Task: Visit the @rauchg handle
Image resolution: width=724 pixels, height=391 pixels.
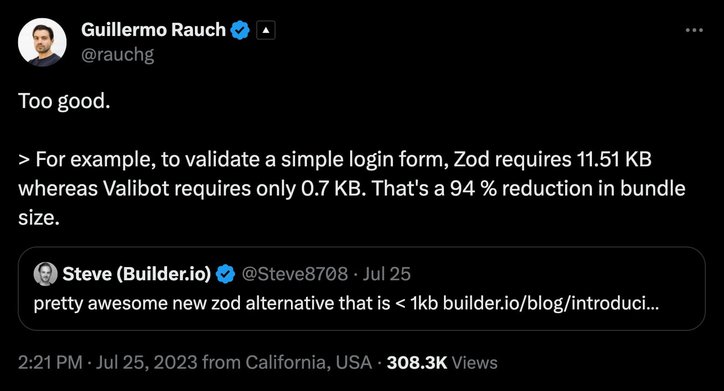Action: [118, 55]
